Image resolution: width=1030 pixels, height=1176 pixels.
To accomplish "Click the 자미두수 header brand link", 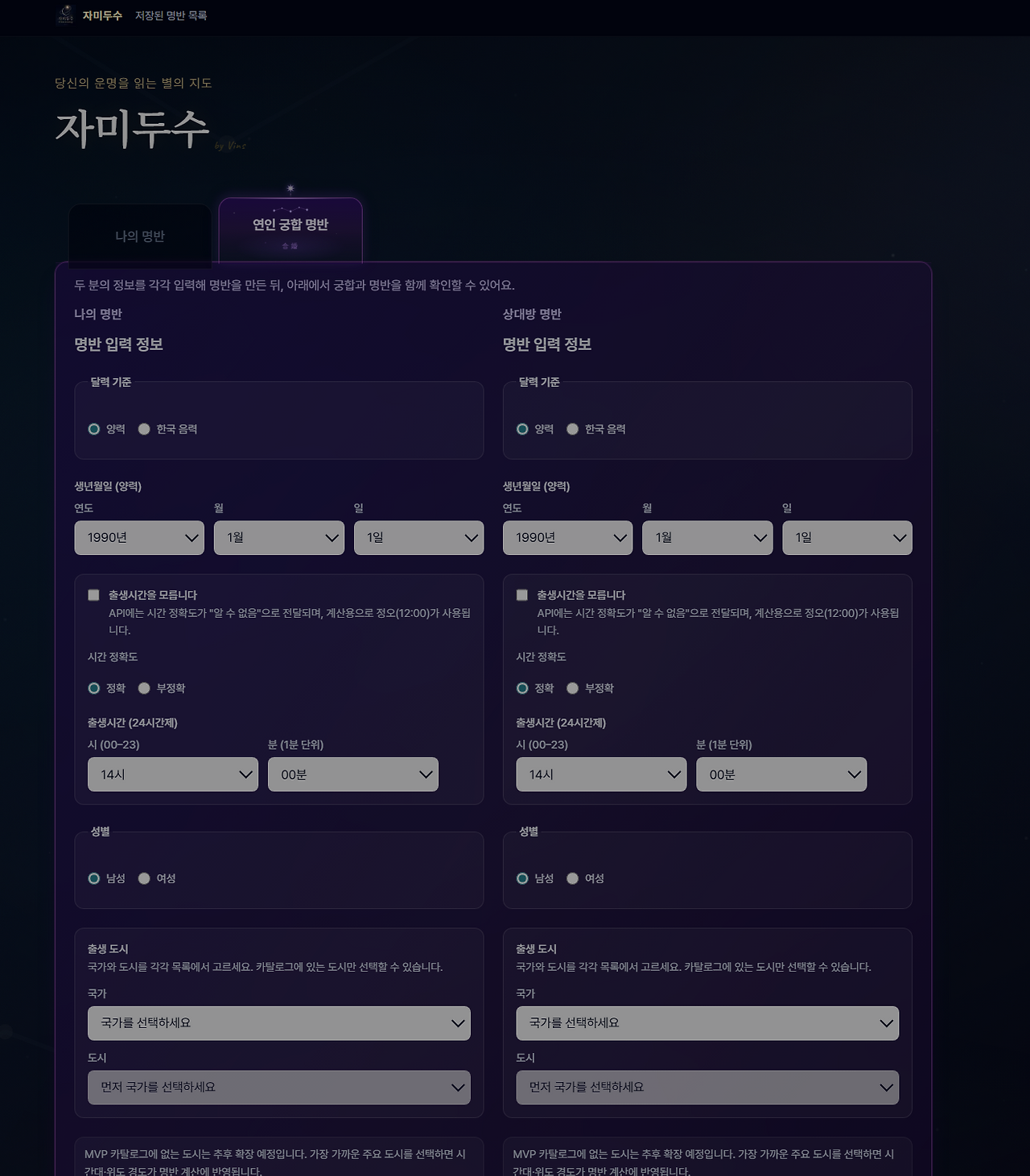I will click(102, 15).
